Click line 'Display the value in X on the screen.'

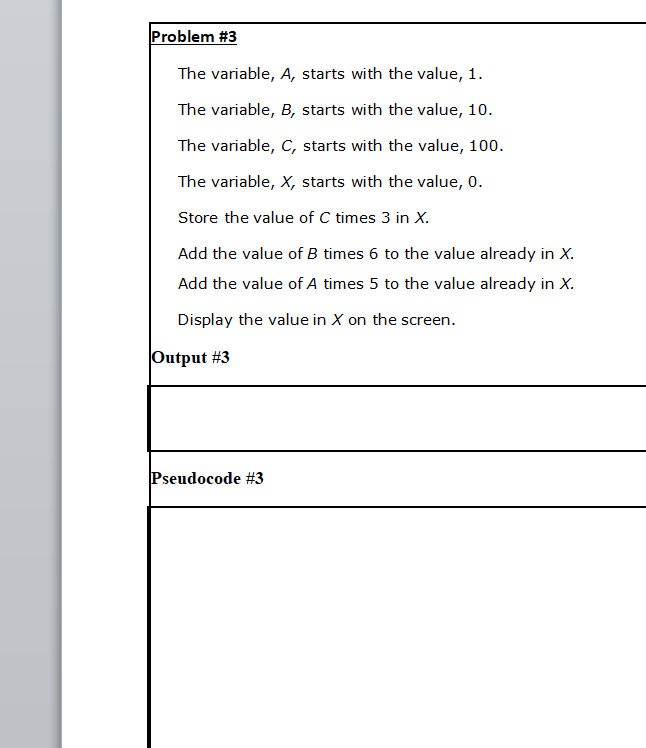pos(316,320)
